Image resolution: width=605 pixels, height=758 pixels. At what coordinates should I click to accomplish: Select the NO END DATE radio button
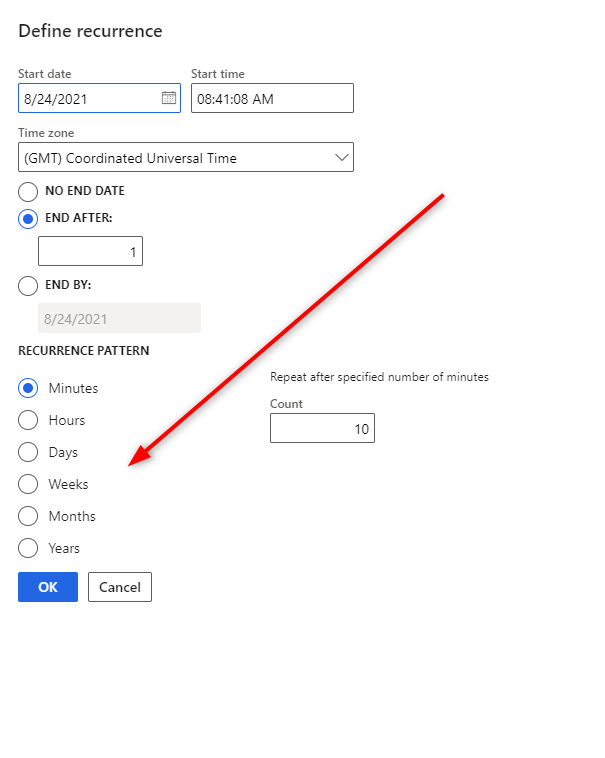28,191
